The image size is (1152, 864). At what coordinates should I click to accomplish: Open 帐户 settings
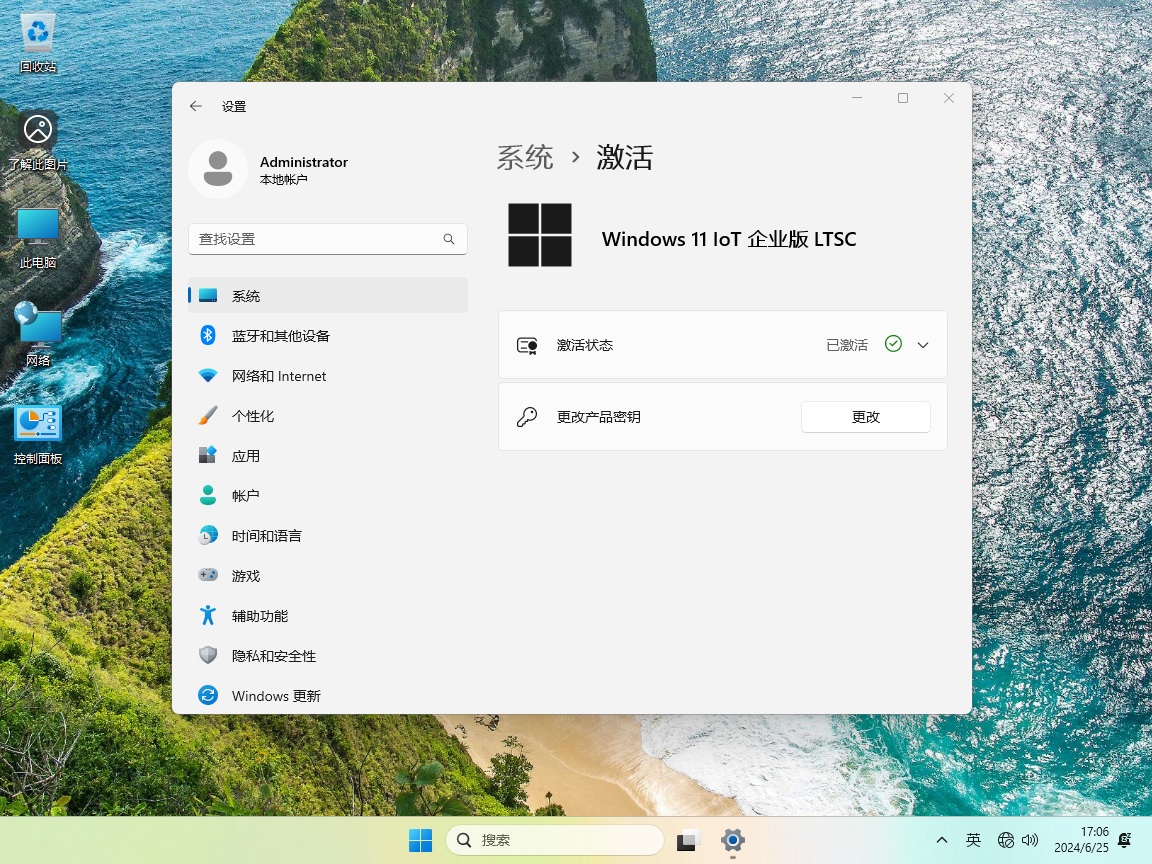pos(328,495)
